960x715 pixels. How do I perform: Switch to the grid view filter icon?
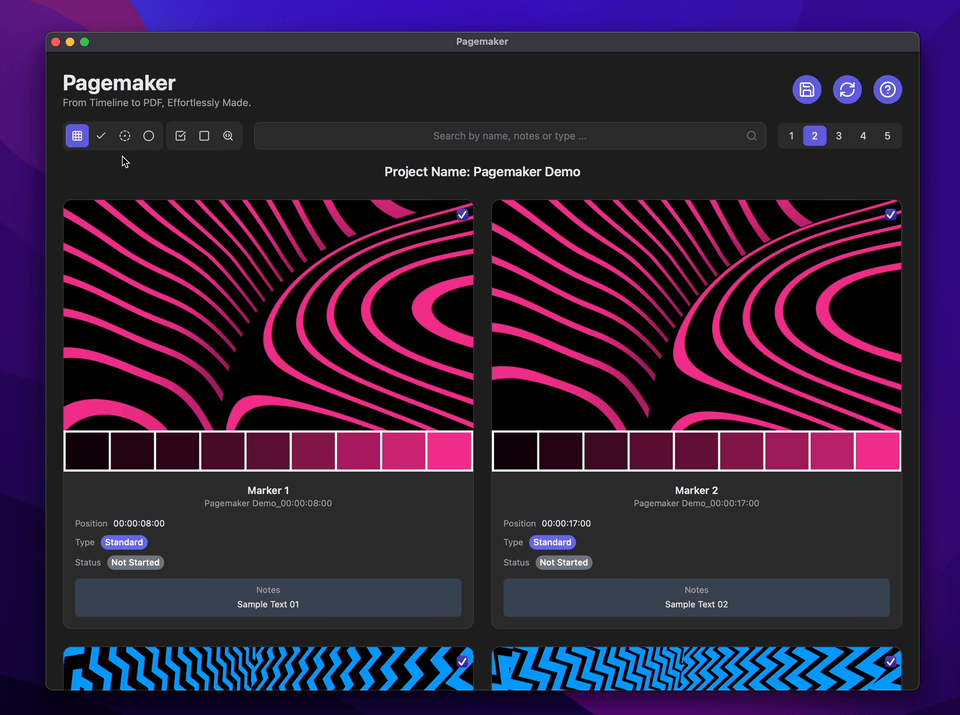coord(77,136)
